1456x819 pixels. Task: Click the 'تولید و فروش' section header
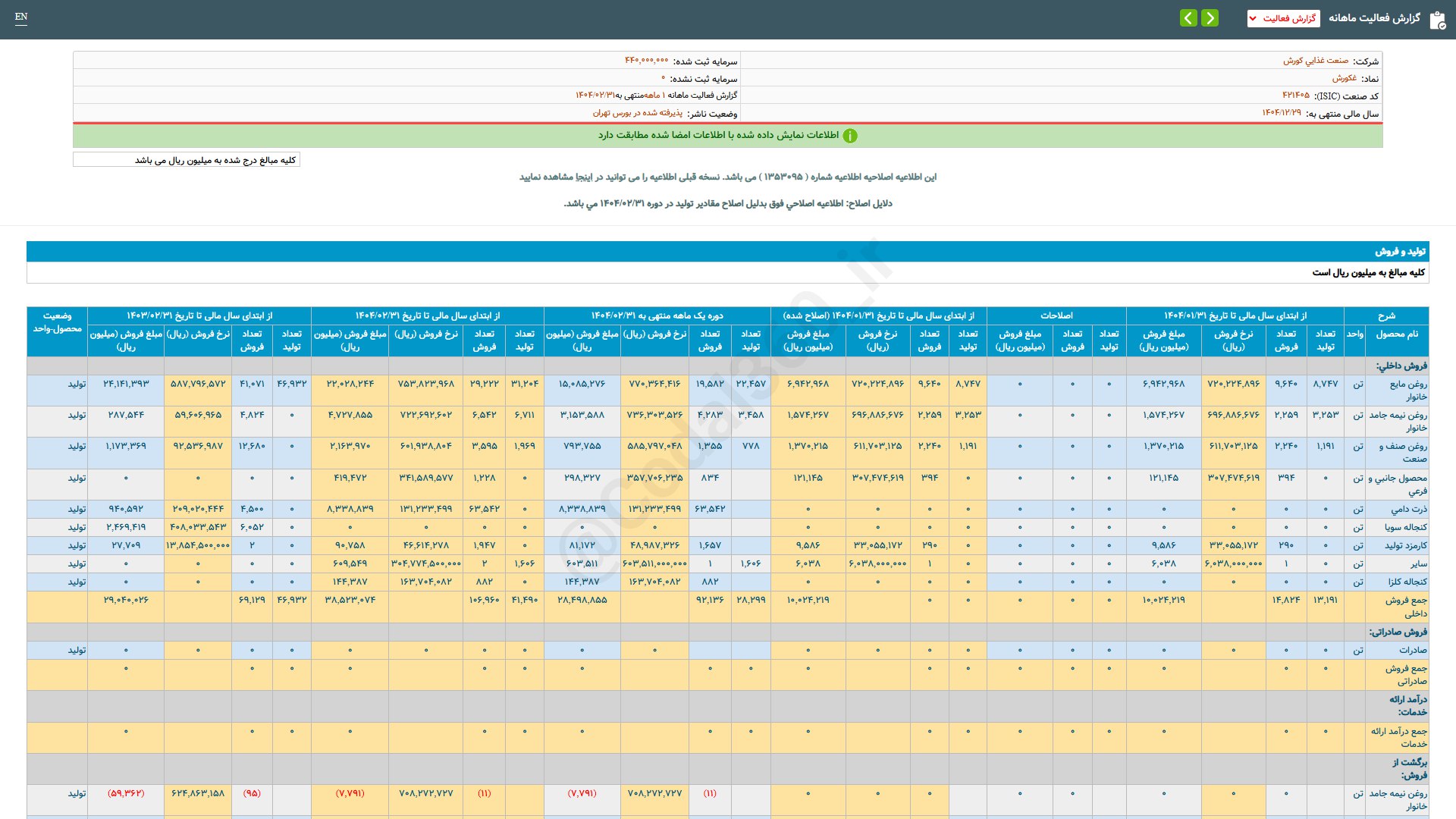pos(728,251)
